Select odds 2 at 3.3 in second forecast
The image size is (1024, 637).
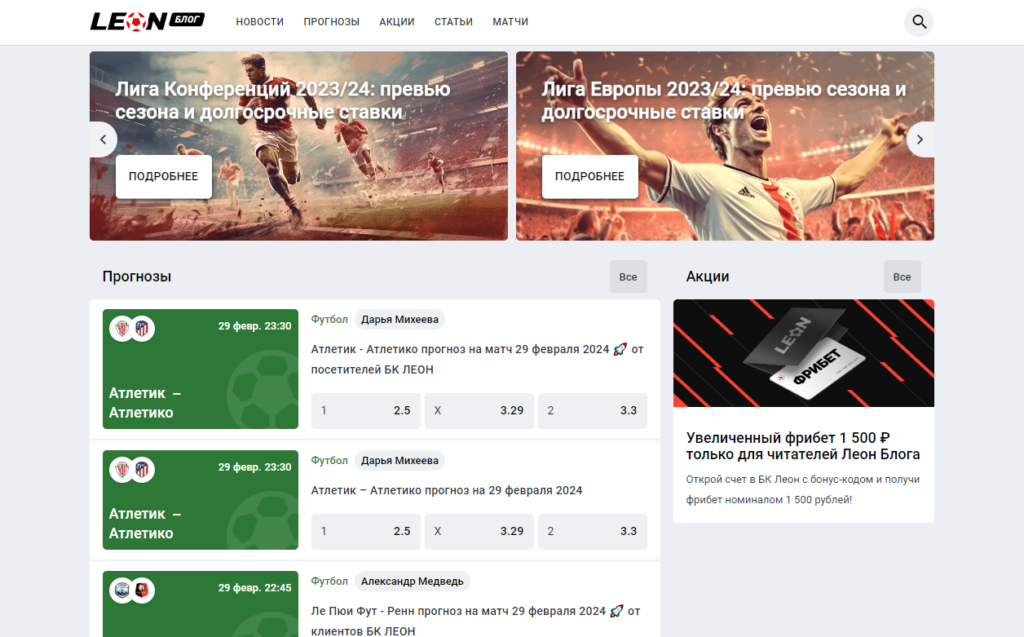coord(592,531)
